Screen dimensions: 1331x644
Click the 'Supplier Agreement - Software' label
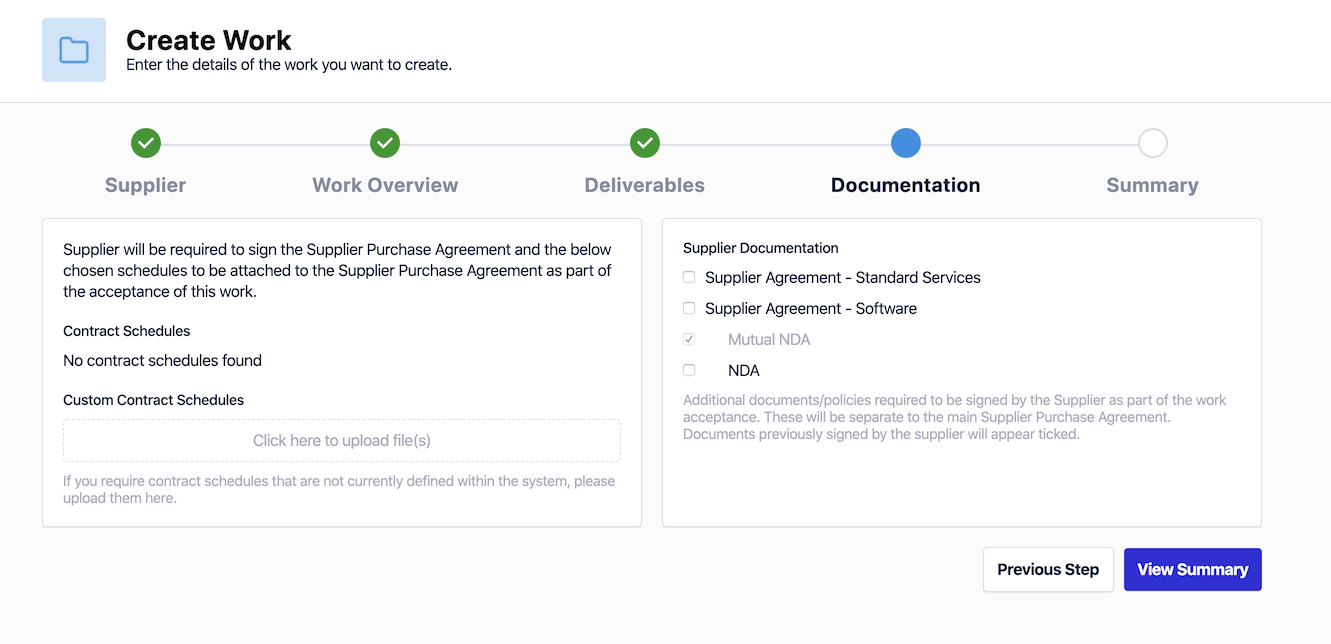pyautogui.click(x=811, y=308)
